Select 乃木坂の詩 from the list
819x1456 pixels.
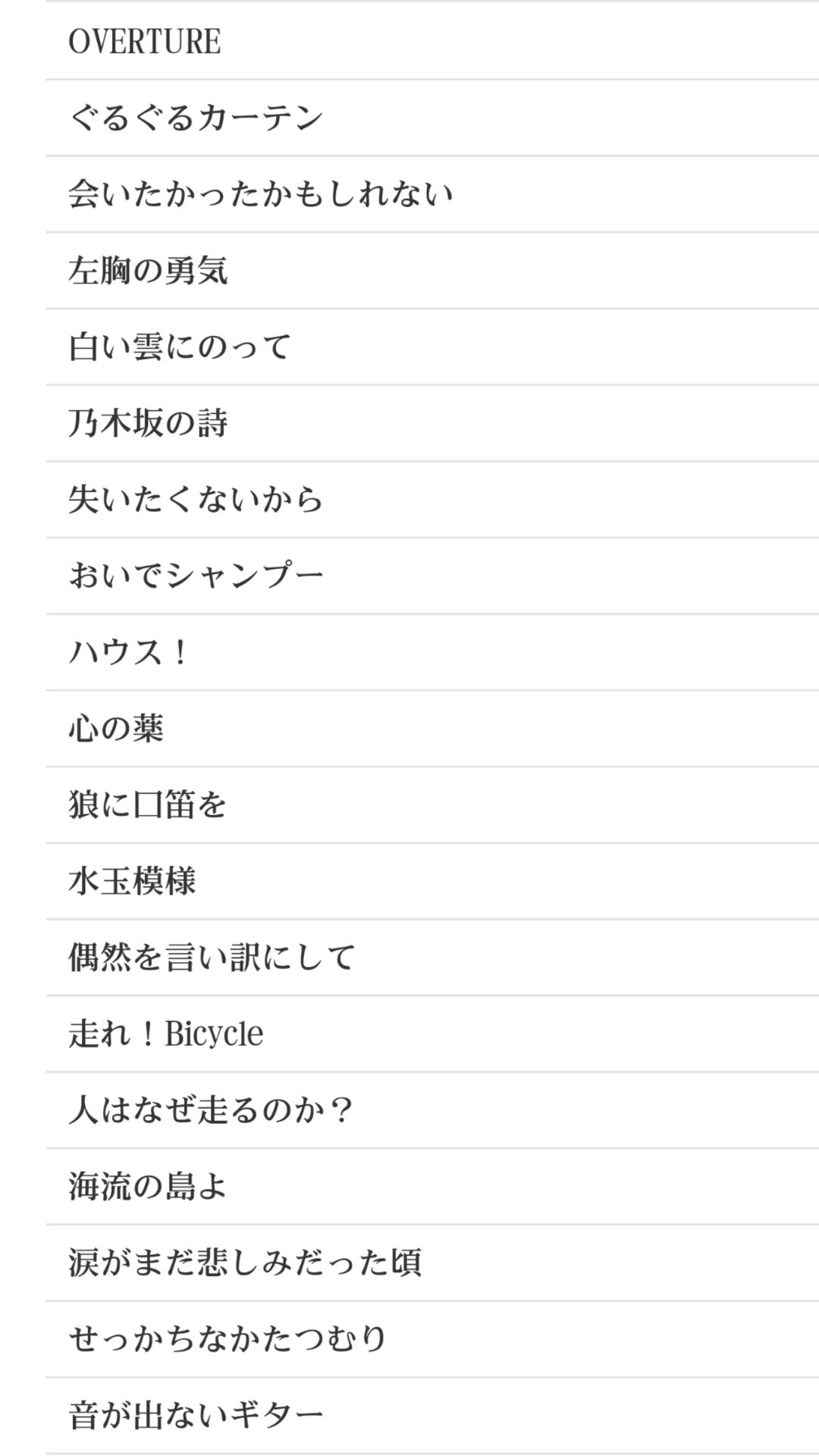pos(148,423)
